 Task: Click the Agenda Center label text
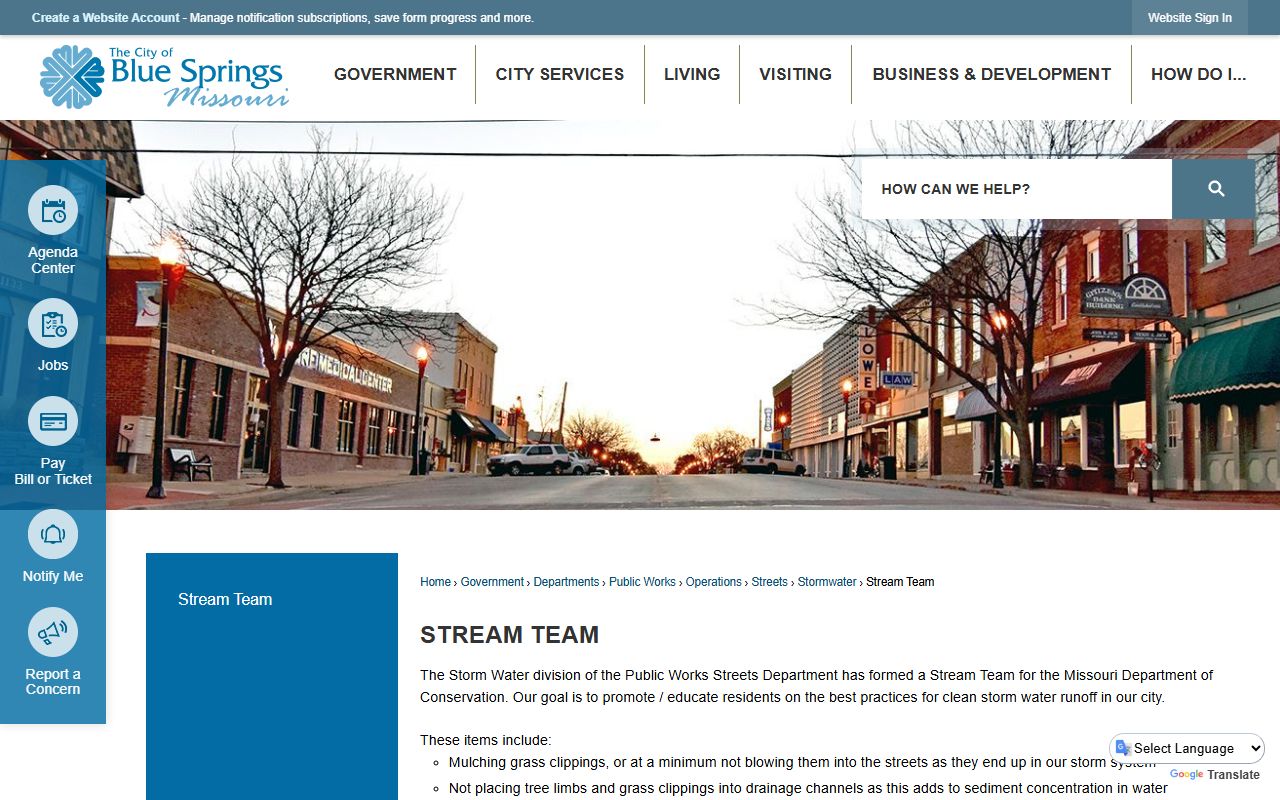click(53, 260)
